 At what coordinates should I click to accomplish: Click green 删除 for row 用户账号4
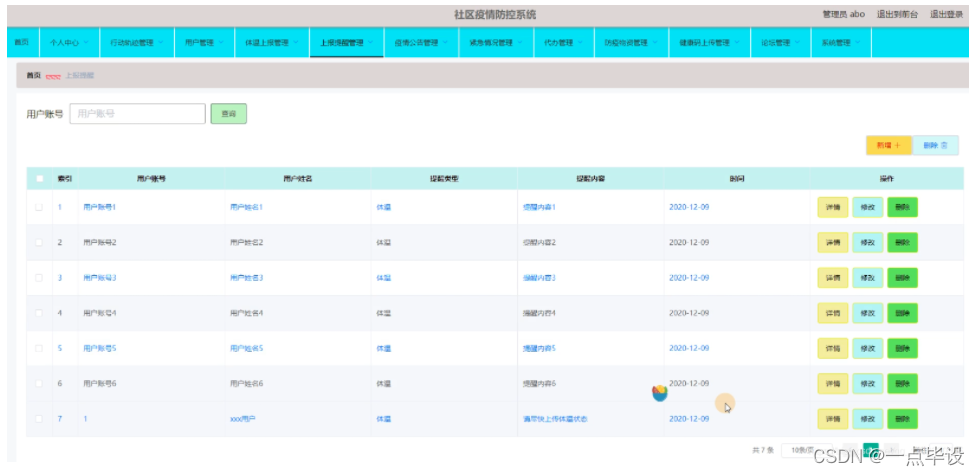[902, 313]
